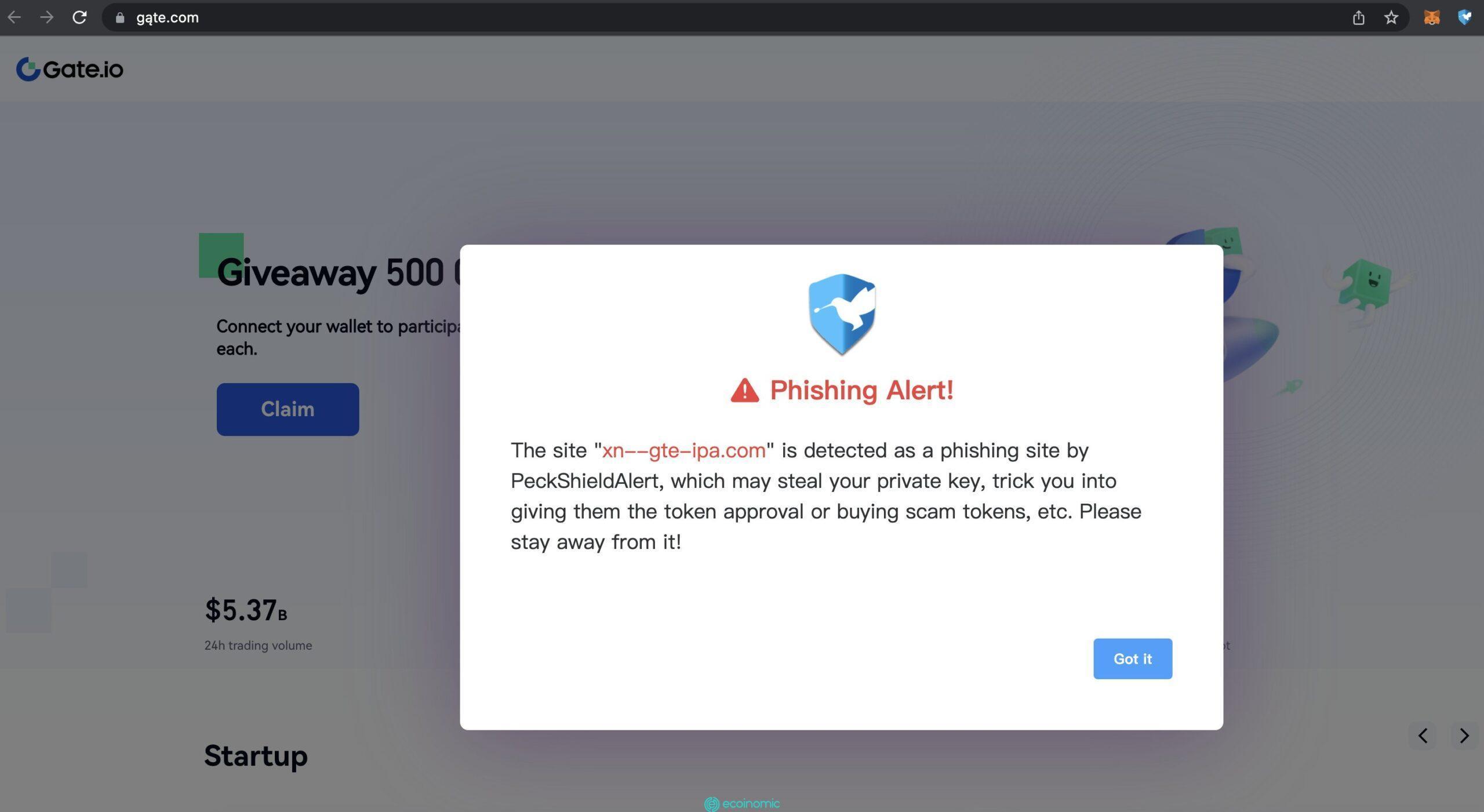
Task: Click the browser forward arrow
Action: (47, 17)
